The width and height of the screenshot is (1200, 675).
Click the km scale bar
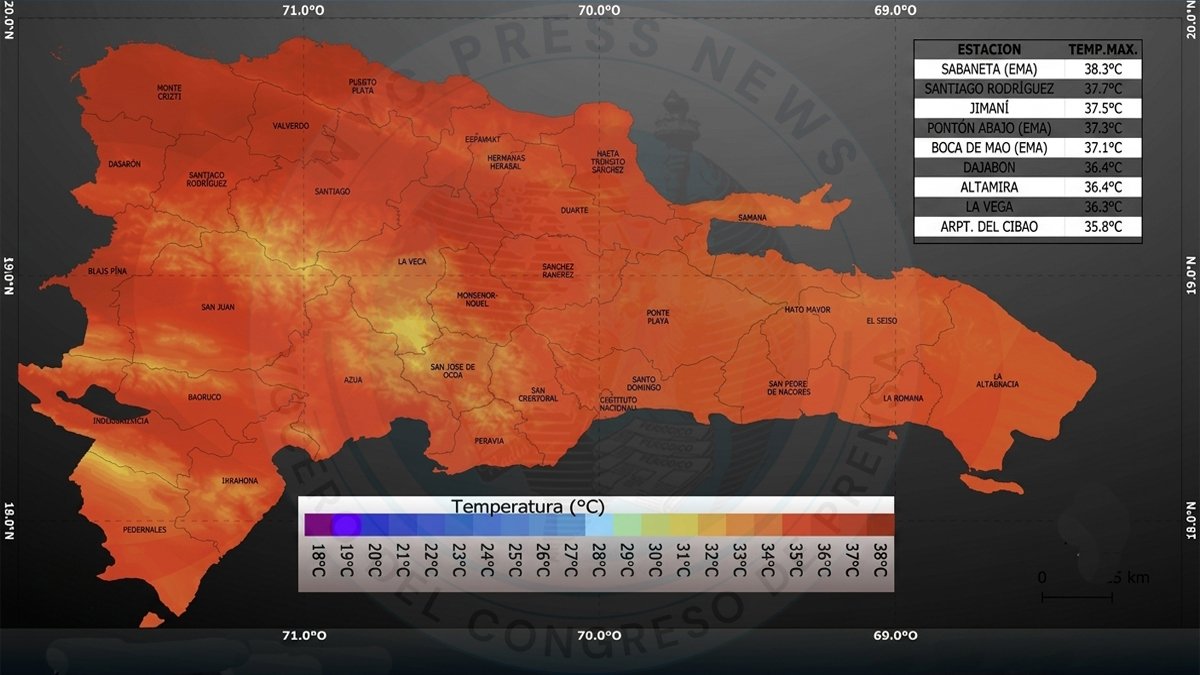click(1077, 597)
